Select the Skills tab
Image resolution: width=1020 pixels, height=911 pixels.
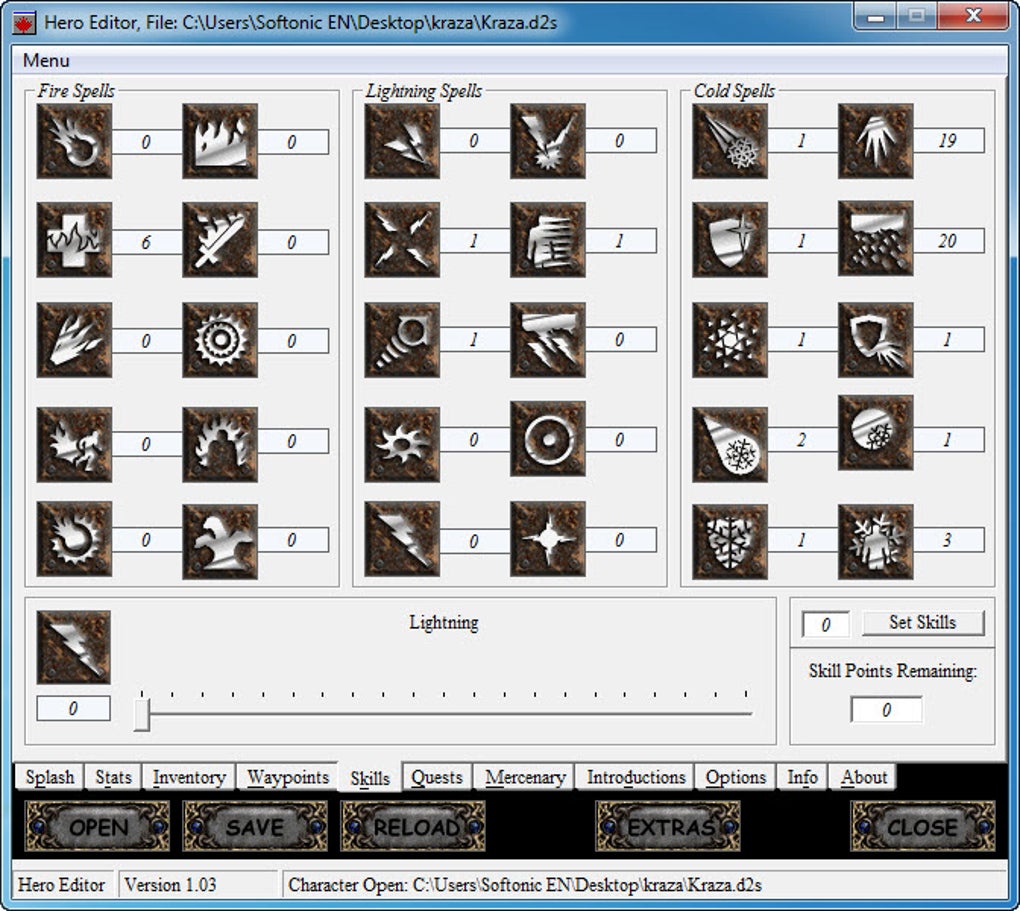pos(370,778)
